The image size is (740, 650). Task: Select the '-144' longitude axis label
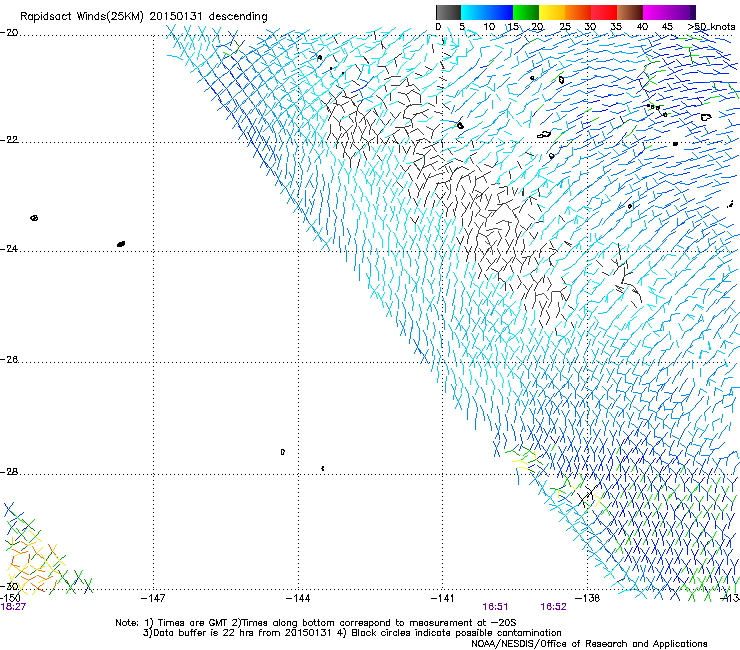(298, 598)
